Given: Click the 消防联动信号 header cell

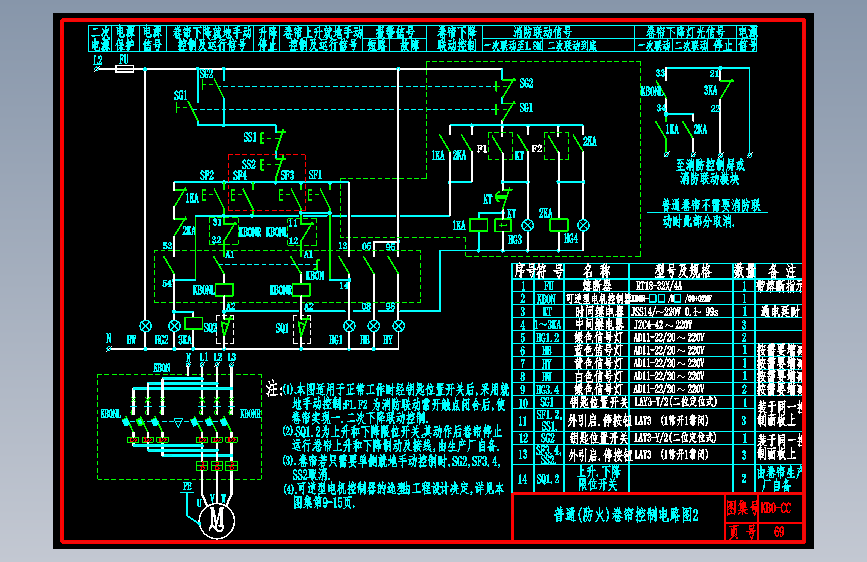Looking at the screenshot, I should tap(558, 32).
